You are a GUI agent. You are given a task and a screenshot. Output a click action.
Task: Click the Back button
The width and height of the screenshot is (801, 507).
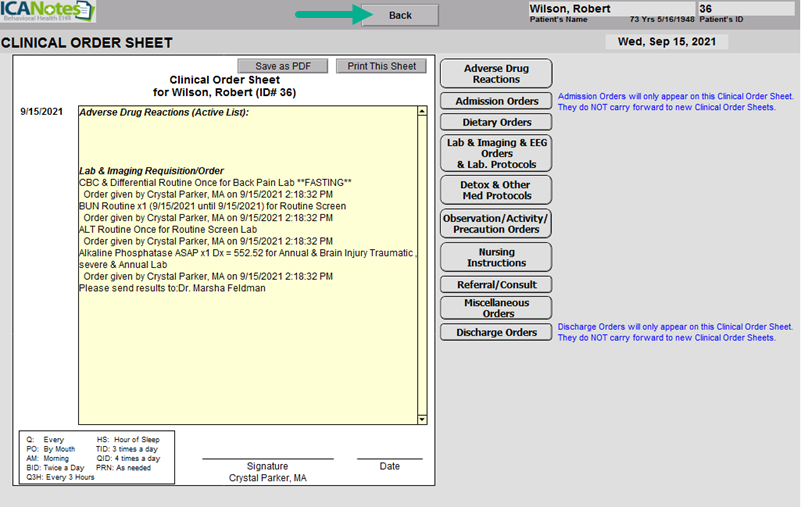click(x=400, y=15)
